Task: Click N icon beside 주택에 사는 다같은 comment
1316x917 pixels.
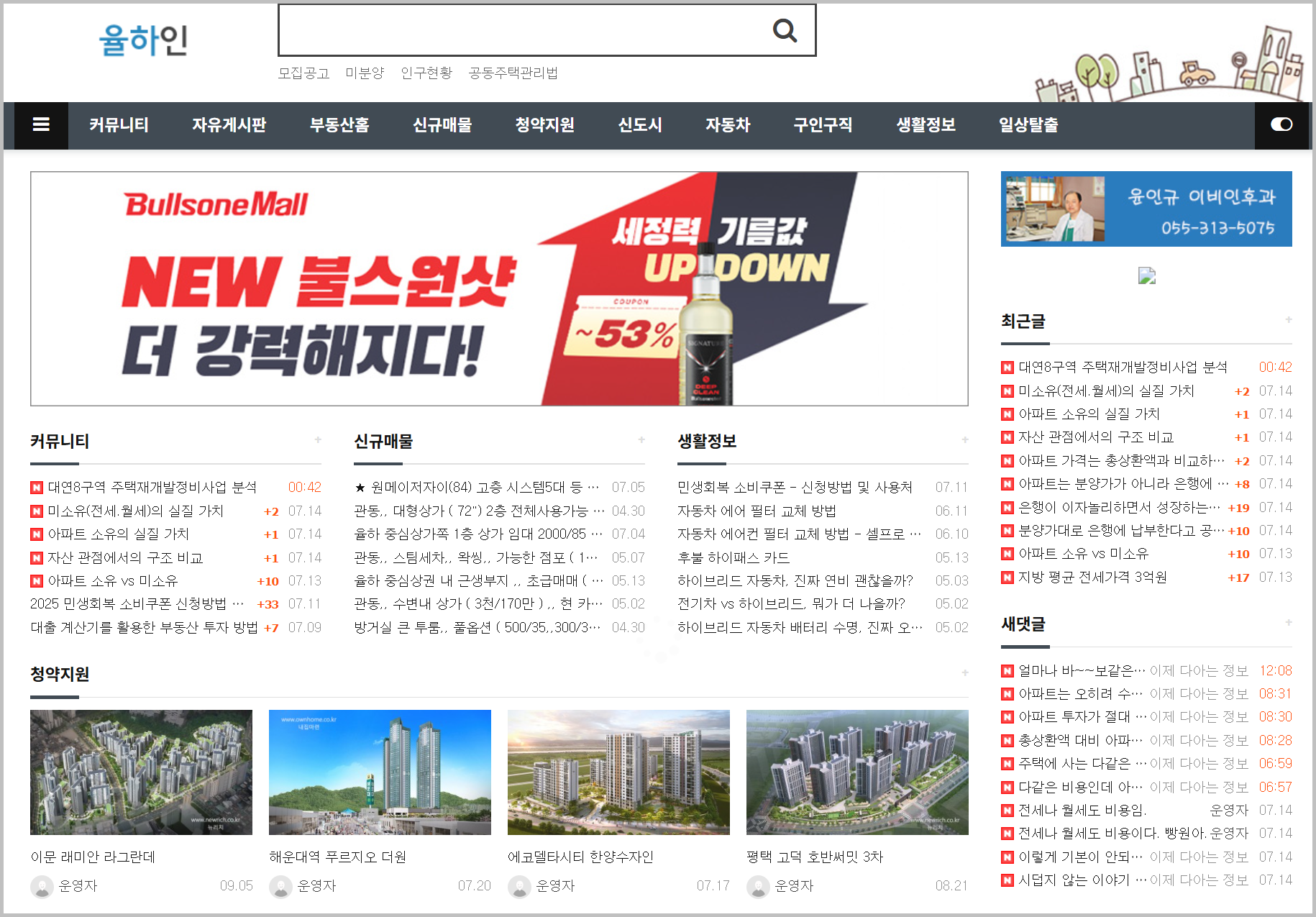Action: coord(1007,764)
